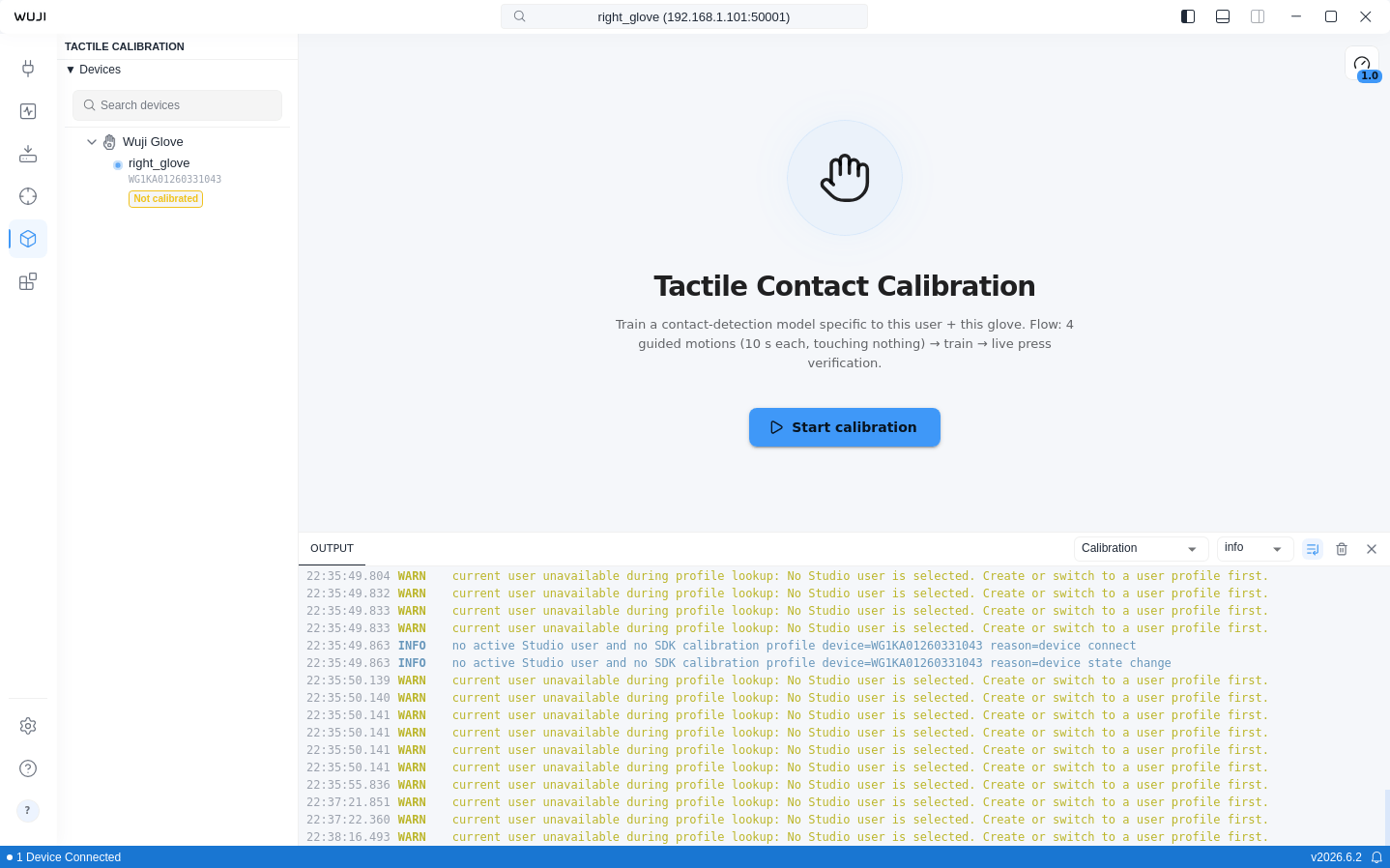Select the device state change log line
1390x868 pixels.
click(739, 663)
